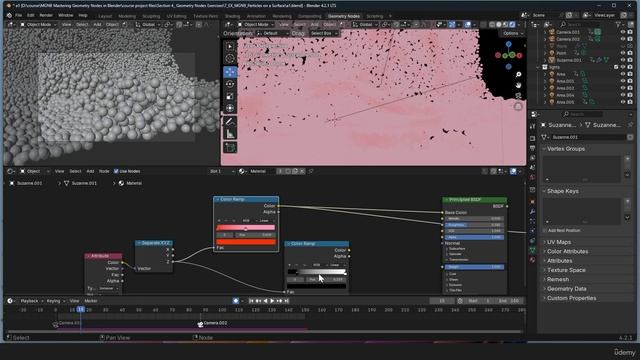The height and width of the screenshot is (360, 640).
Task: Open the Marker menu in the timeline
Action: tap(91, 301)
